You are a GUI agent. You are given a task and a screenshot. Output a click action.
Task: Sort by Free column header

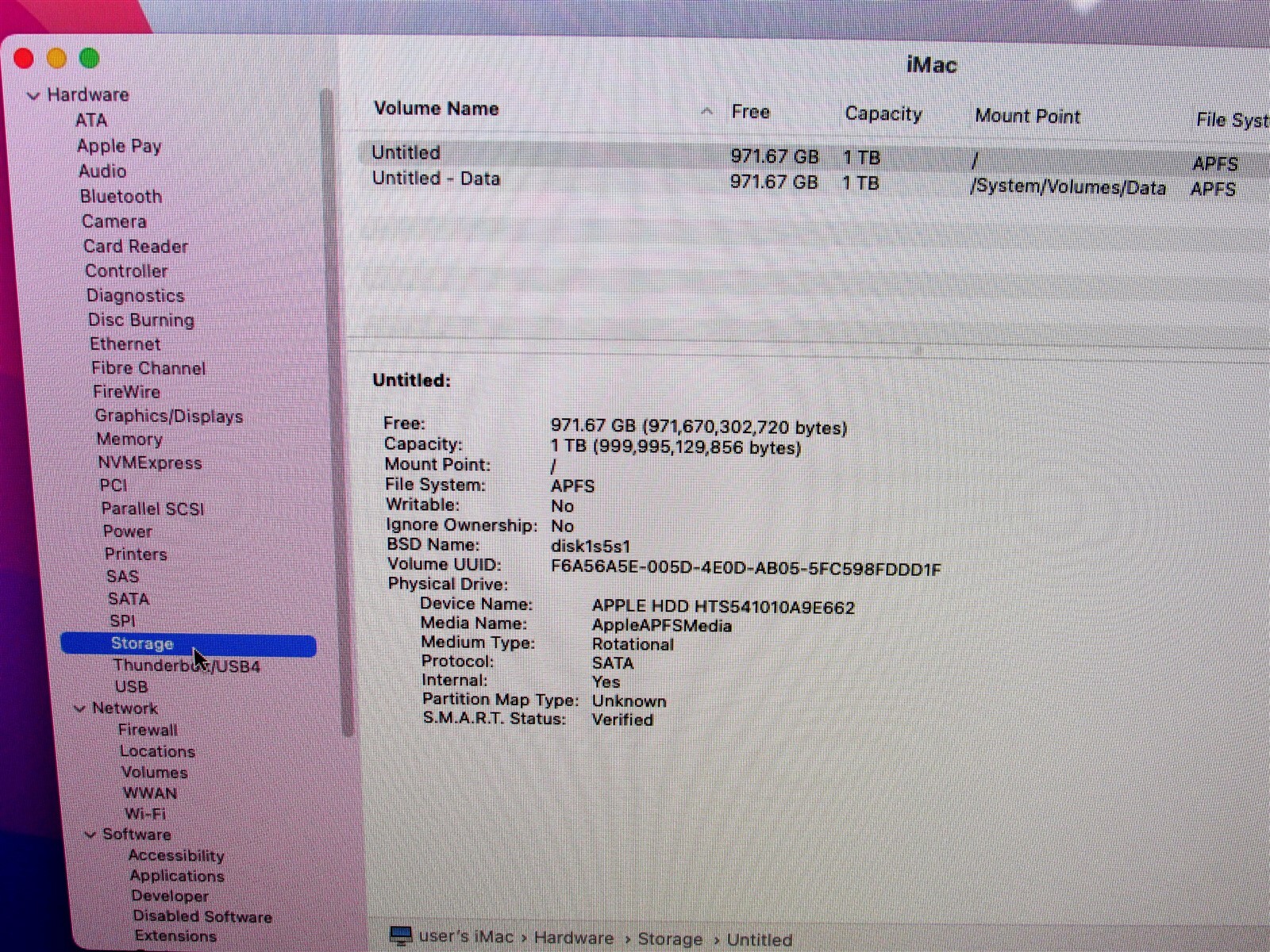click(751, 112)
